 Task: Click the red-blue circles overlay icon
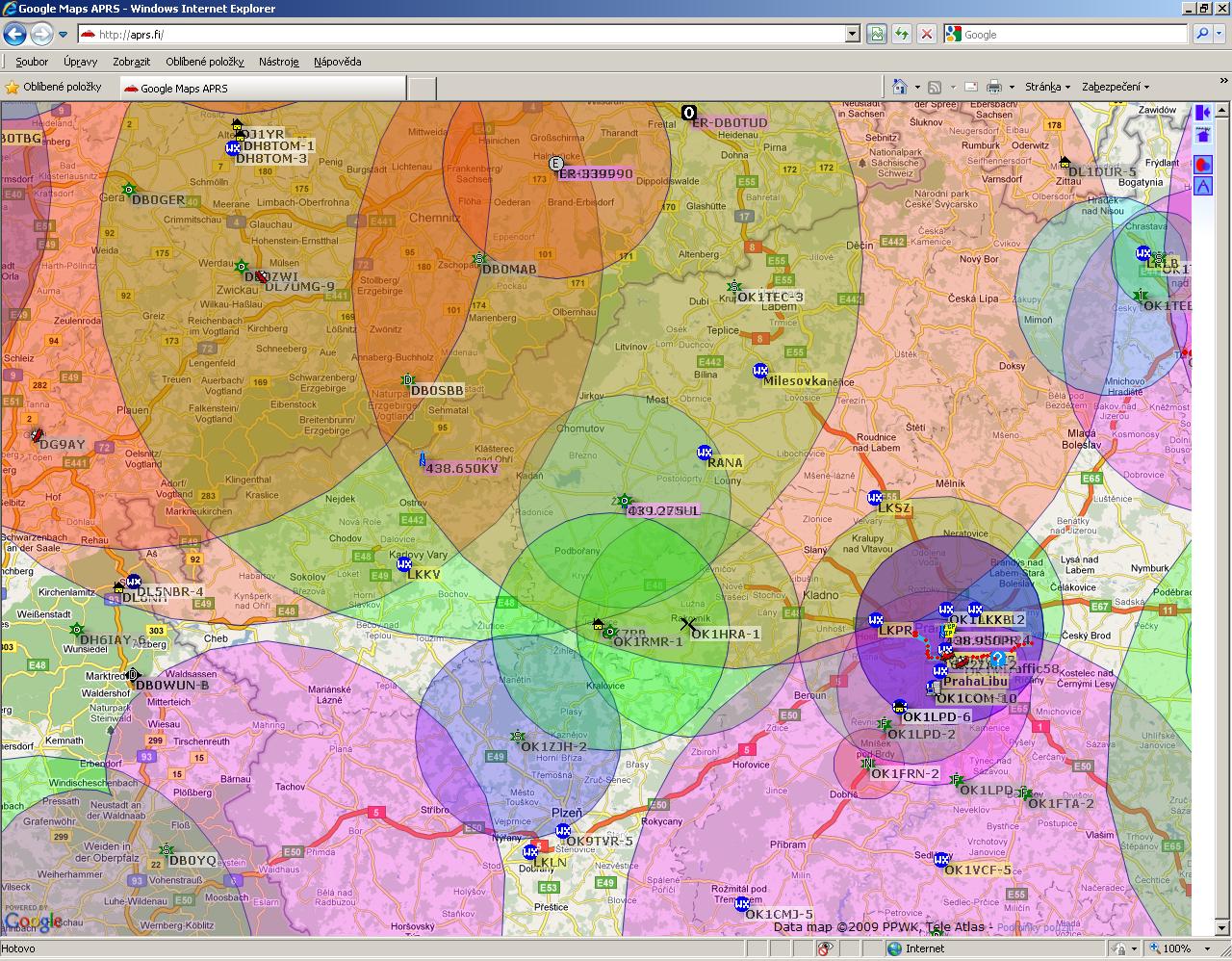tap(1203, 165)
